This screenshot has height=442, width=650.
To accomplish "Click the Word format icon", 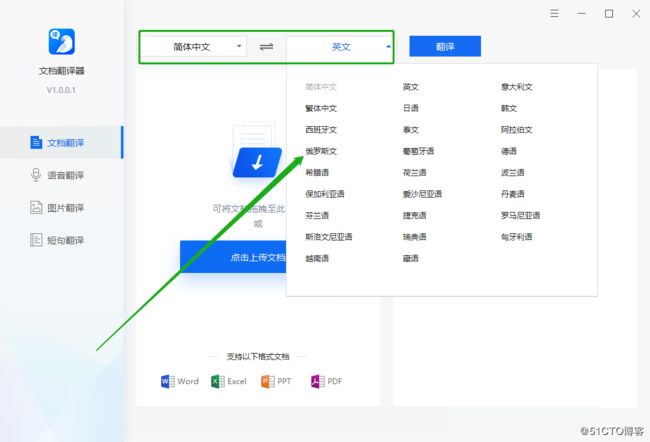I will coord(168,381).
